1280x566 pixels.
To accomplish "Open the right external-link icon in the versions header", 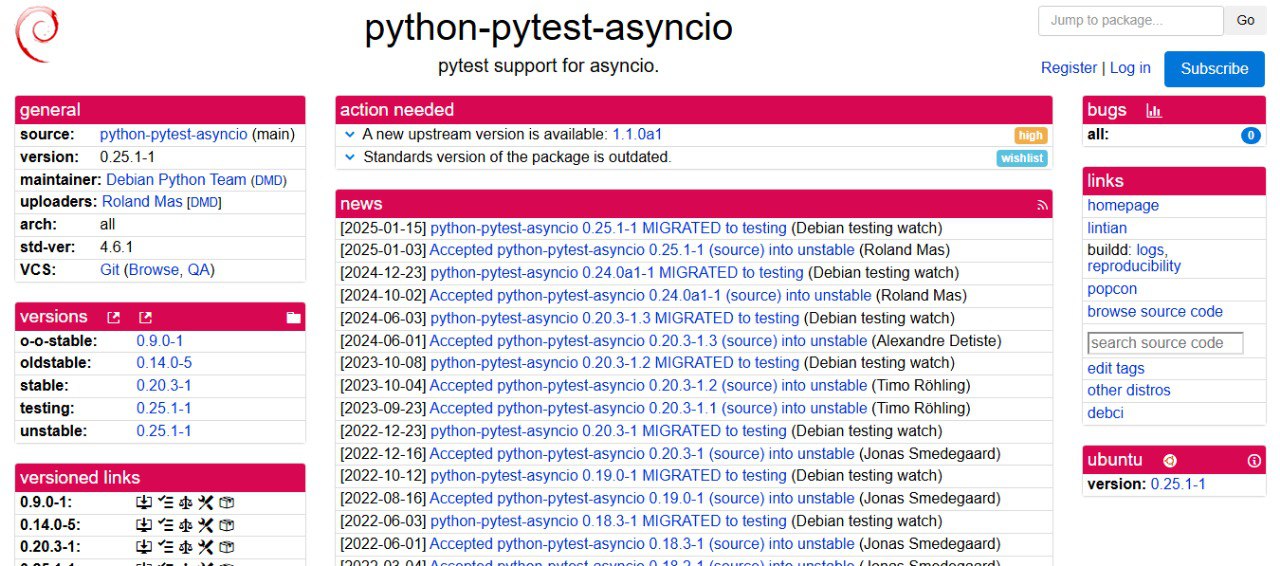I will coord(146,318).
